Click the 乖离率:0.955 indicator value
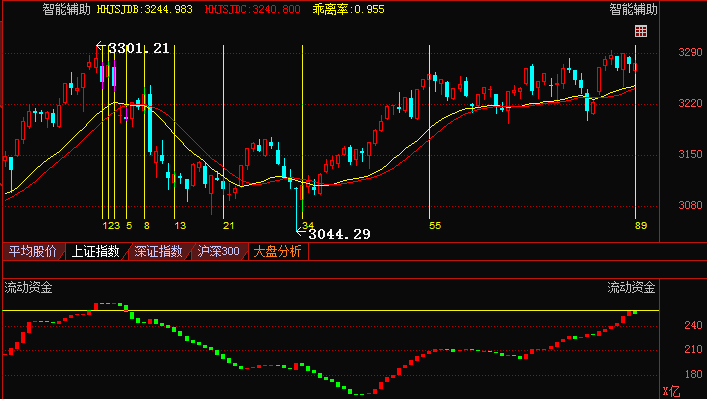707x399 pixels. tap(349, 9)
